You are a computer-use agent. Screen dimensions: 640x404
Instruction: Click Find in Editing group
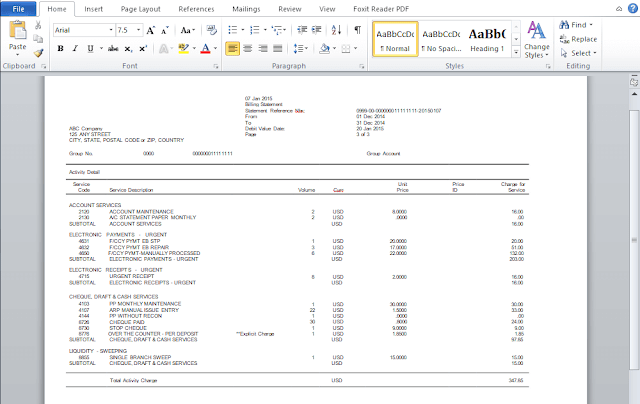(576, 25)
